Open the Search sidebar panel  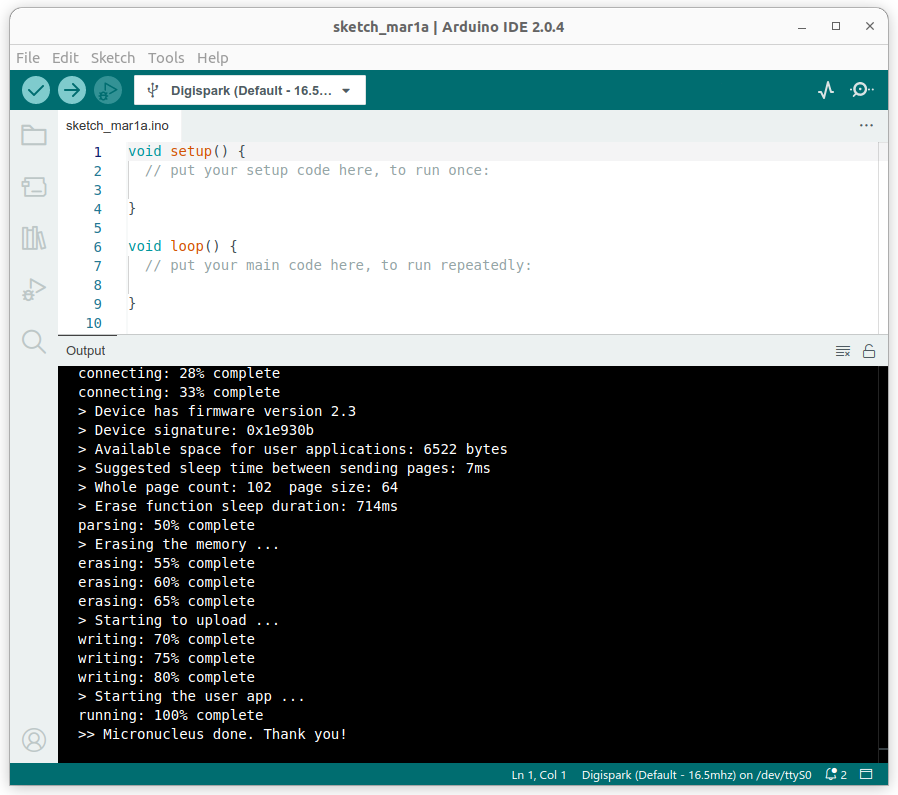34,341
